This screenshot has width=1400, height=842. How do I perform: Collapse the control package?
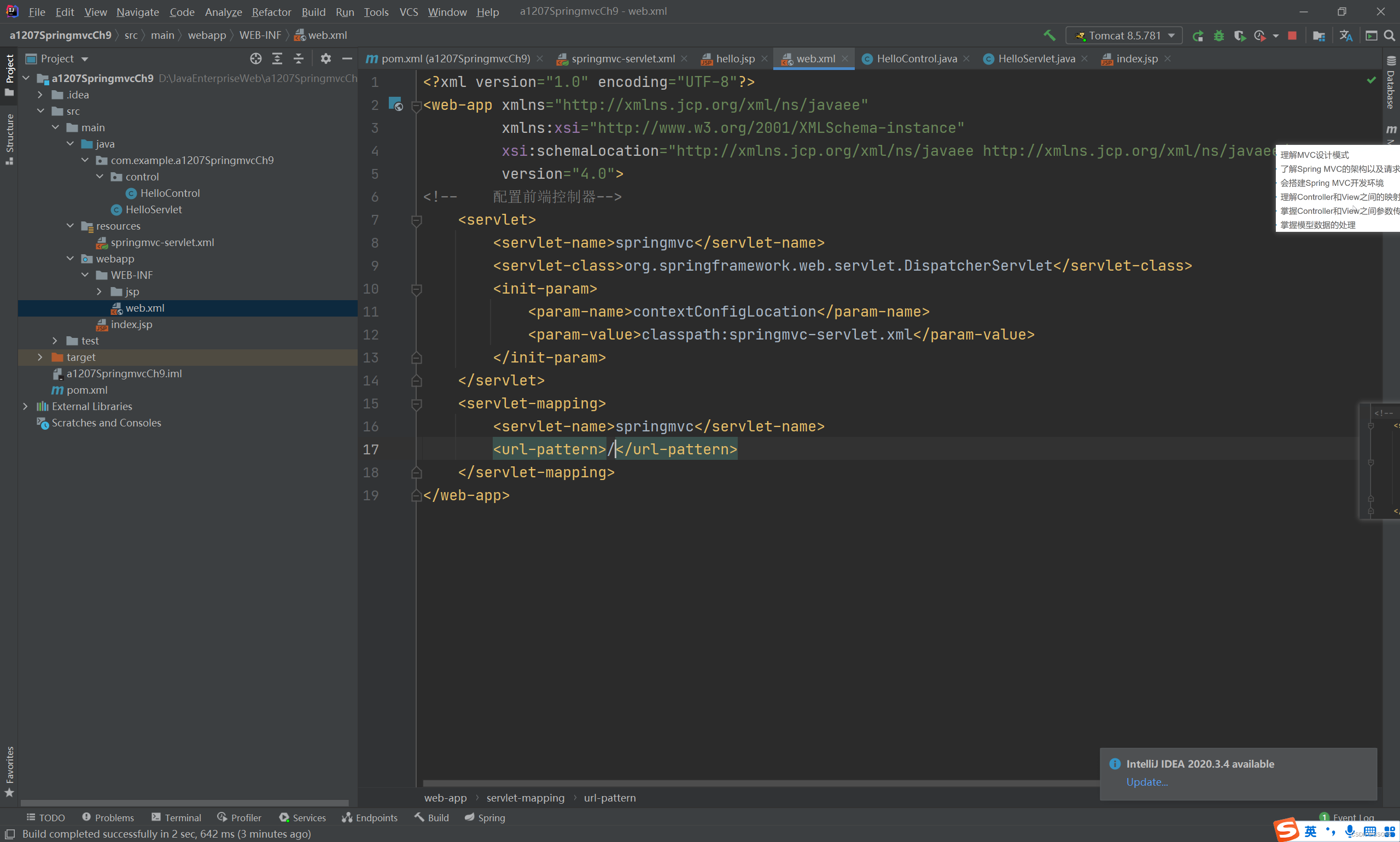coord(100,177)
